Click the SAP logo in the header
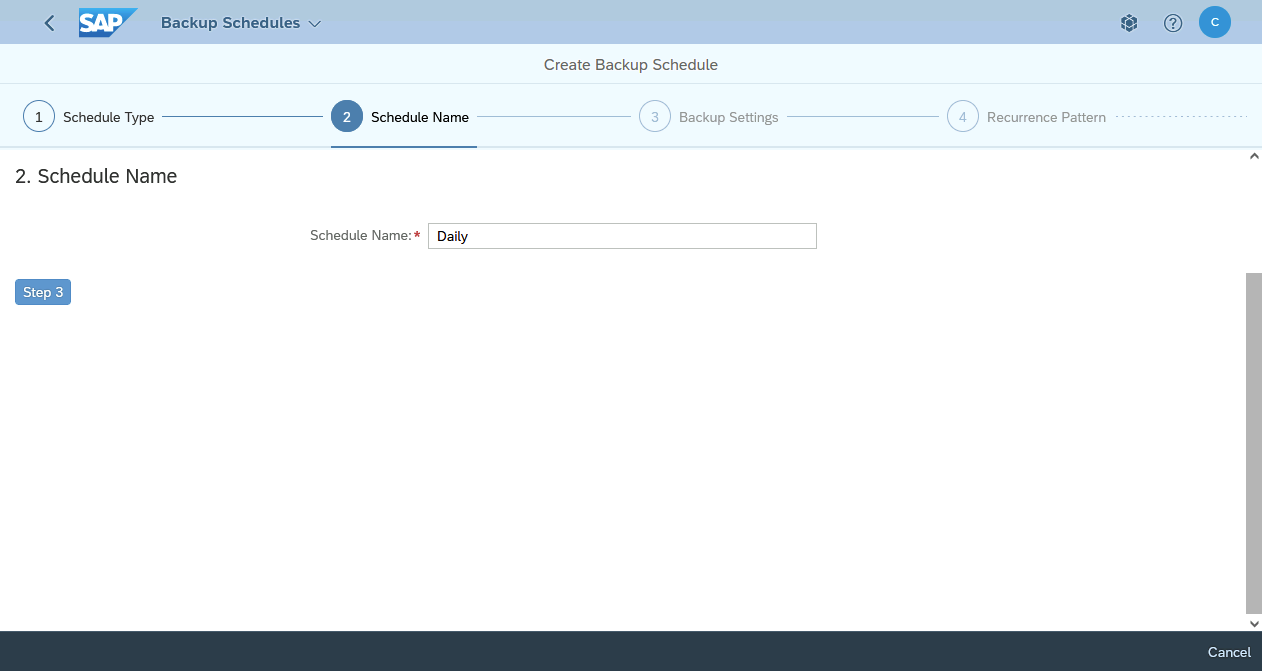The height and width of the screenshot is (671, 1262). click(x=107, y=22)
